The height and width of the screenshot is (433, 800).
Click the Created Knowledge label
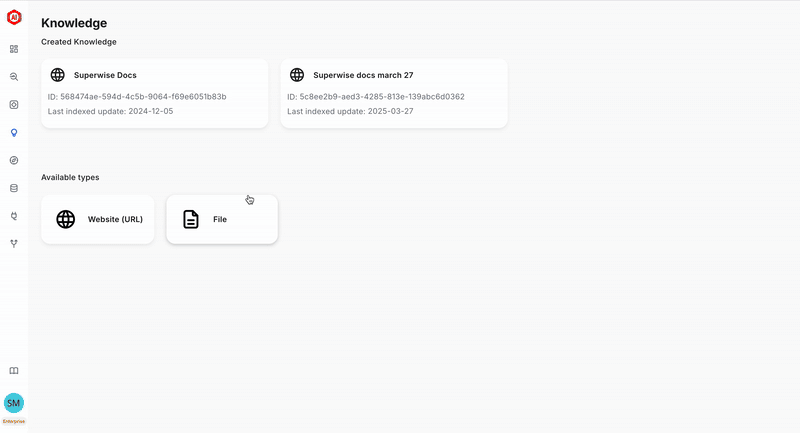pos(79,42)
